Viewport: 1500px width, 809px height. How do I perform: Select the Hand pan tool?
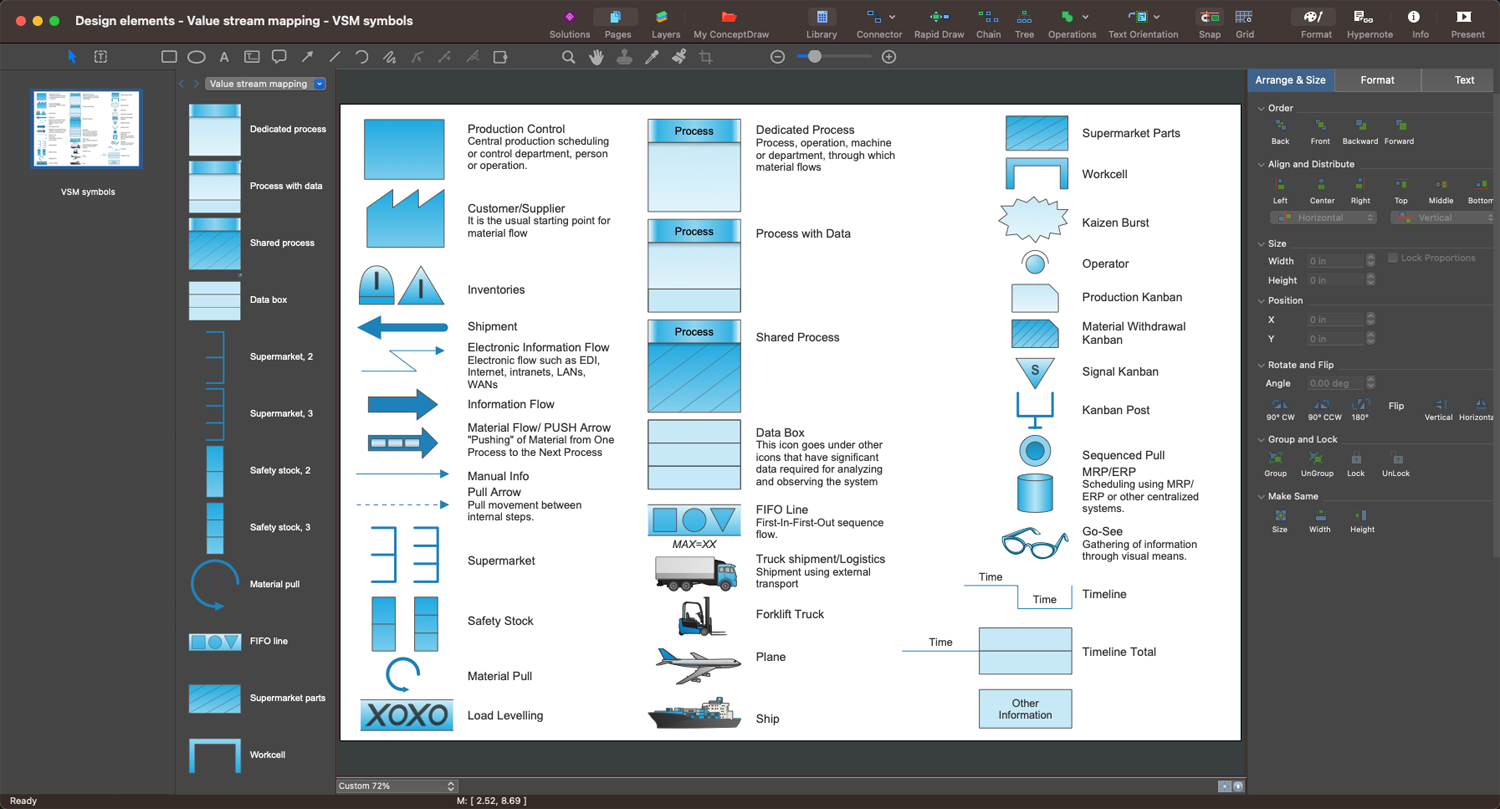(596, 57)
